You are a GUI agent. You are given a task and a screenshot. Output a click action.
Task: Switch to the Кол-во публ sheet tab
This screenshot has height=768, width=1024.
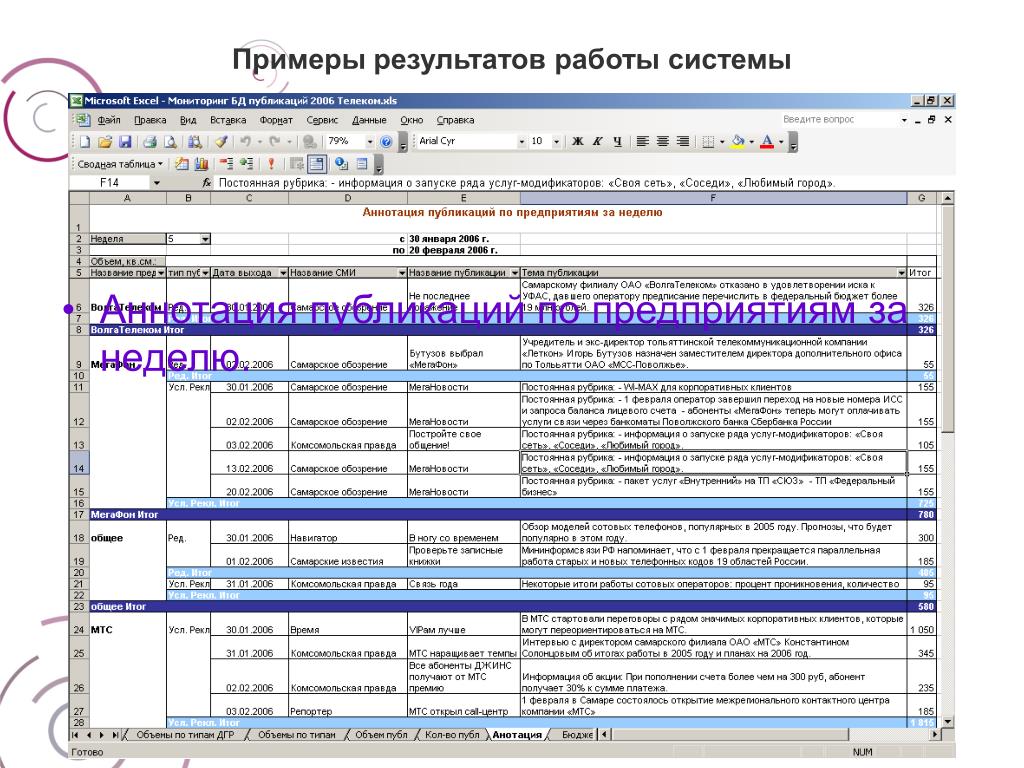452,735
